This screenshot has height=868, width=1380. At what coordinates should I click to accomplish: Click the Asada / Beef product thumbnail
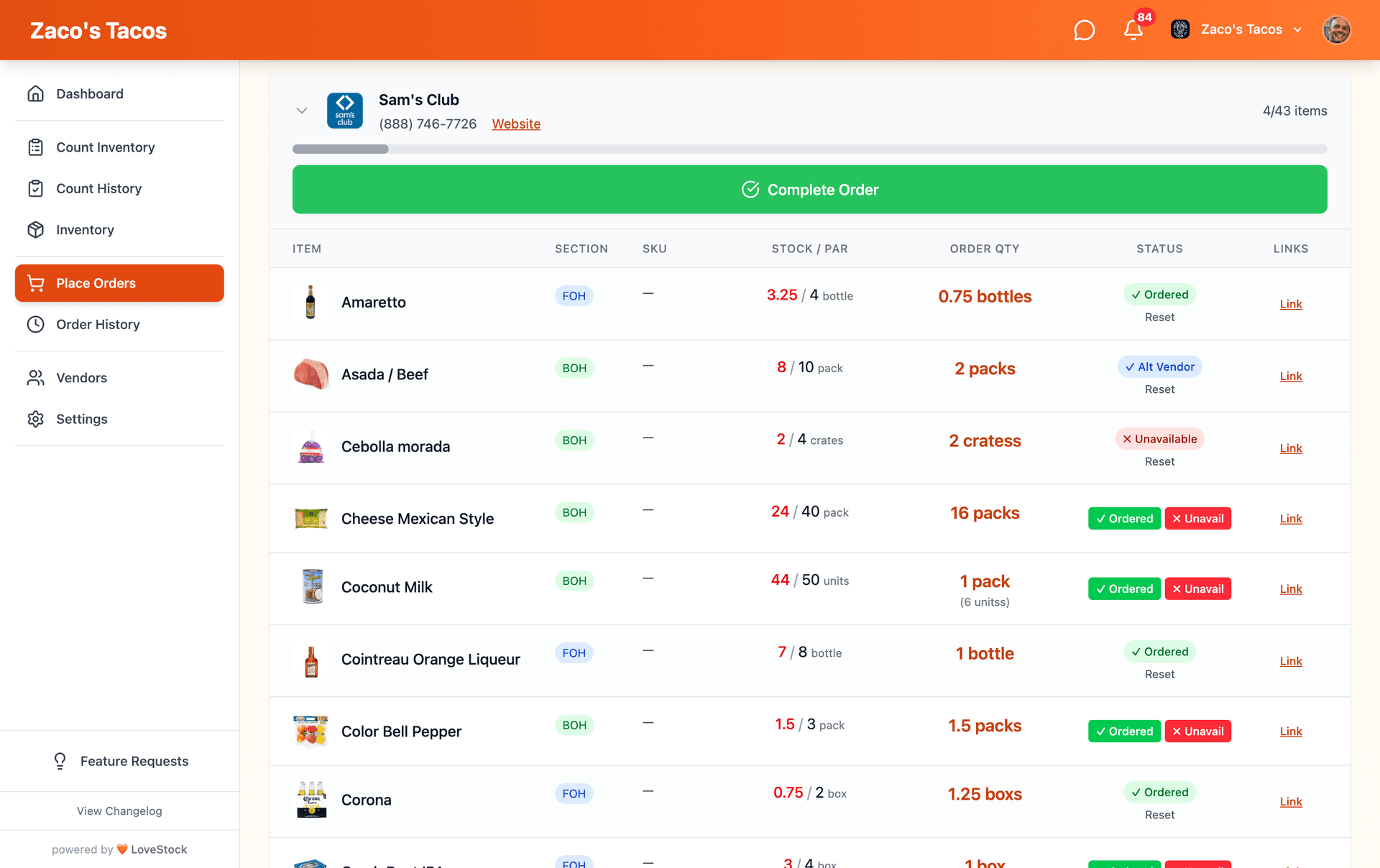tap(311, 374)
